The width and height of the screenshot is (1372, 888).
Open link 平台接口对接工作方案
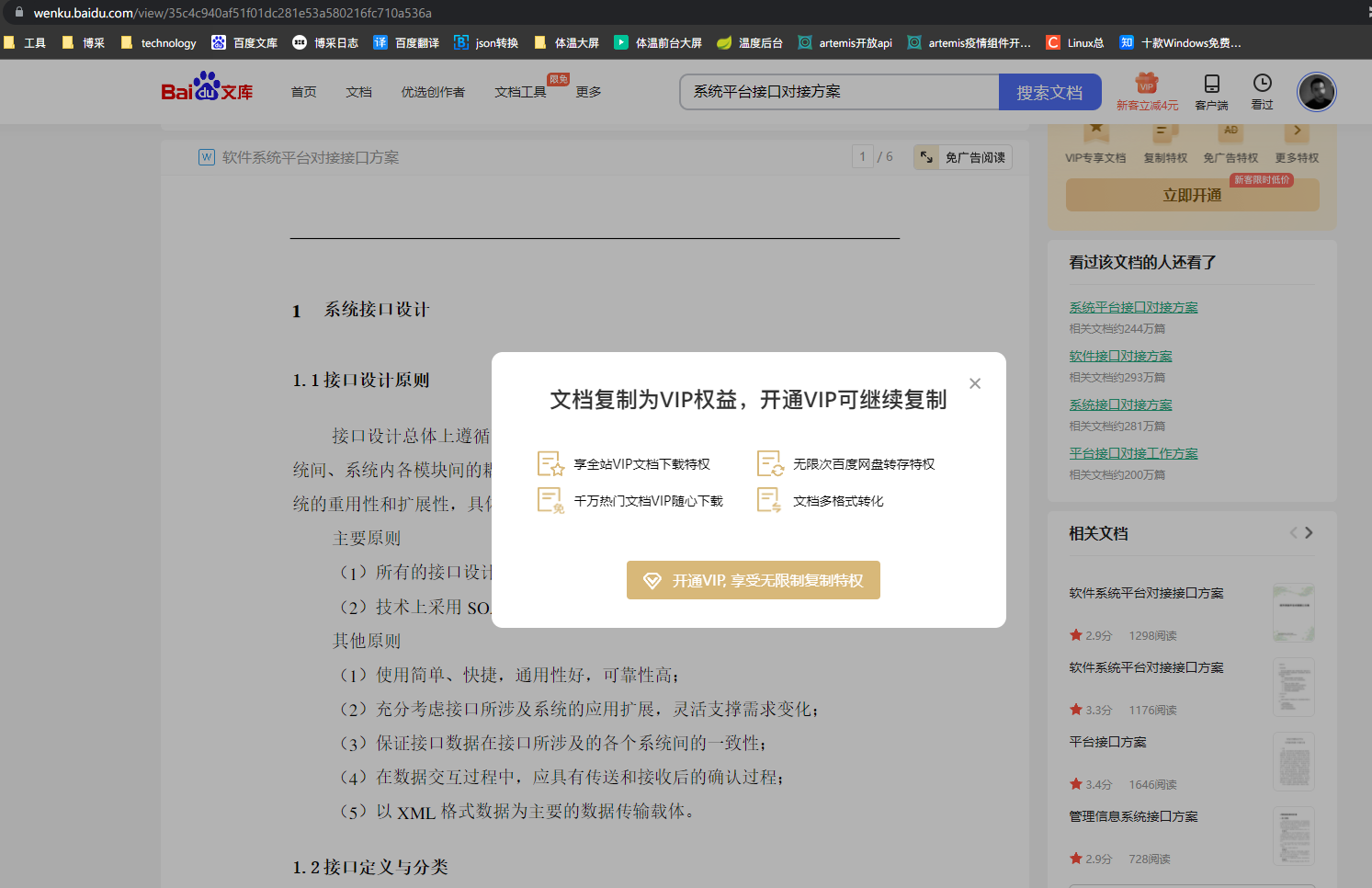[1133, 453]
